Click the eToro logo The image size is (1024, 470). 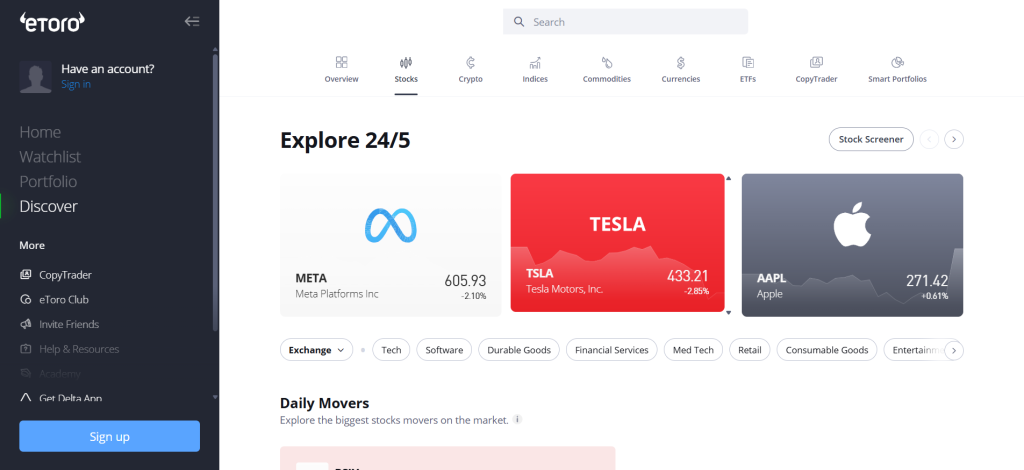[x=52, y=22]
